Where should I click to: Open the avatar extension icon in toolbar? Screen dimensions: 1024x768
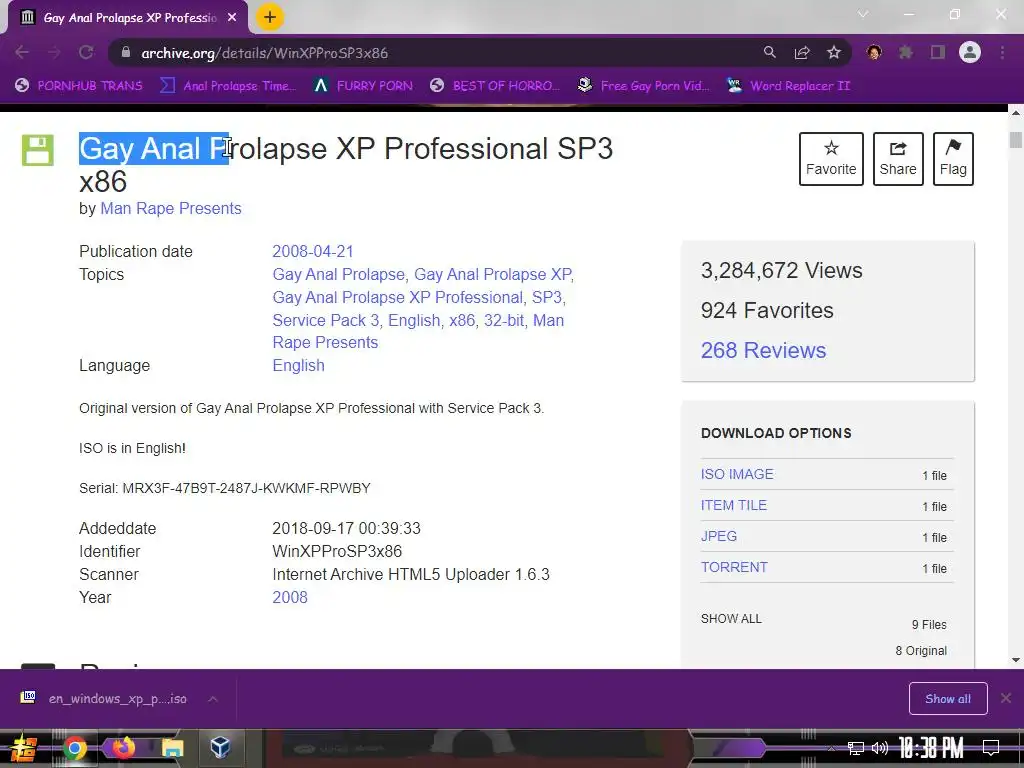click(x=874, y=52)
